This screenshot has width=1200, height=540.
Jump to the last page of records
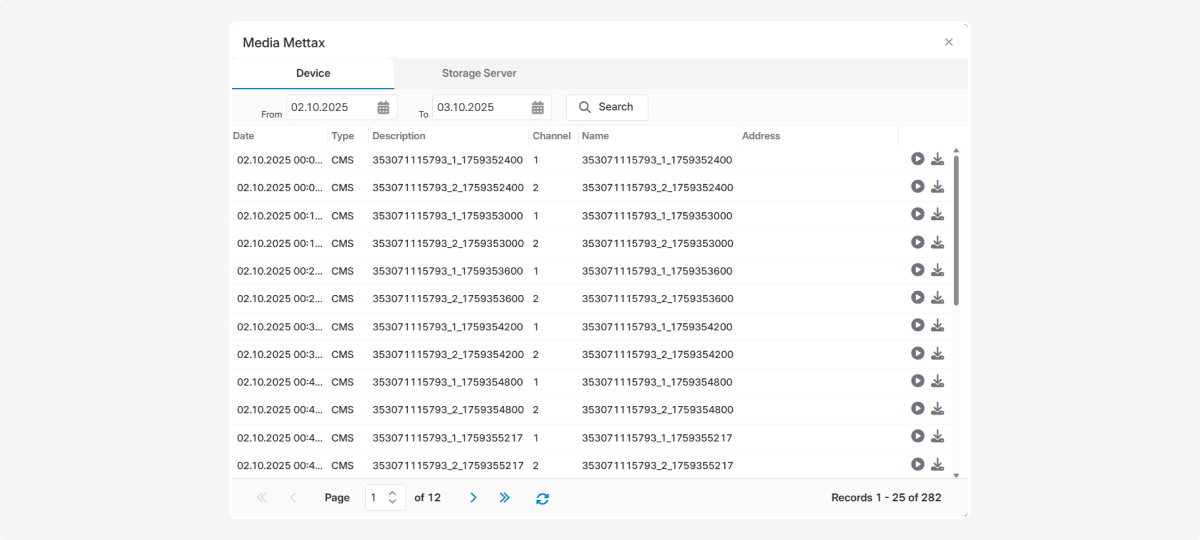[505, 498]
